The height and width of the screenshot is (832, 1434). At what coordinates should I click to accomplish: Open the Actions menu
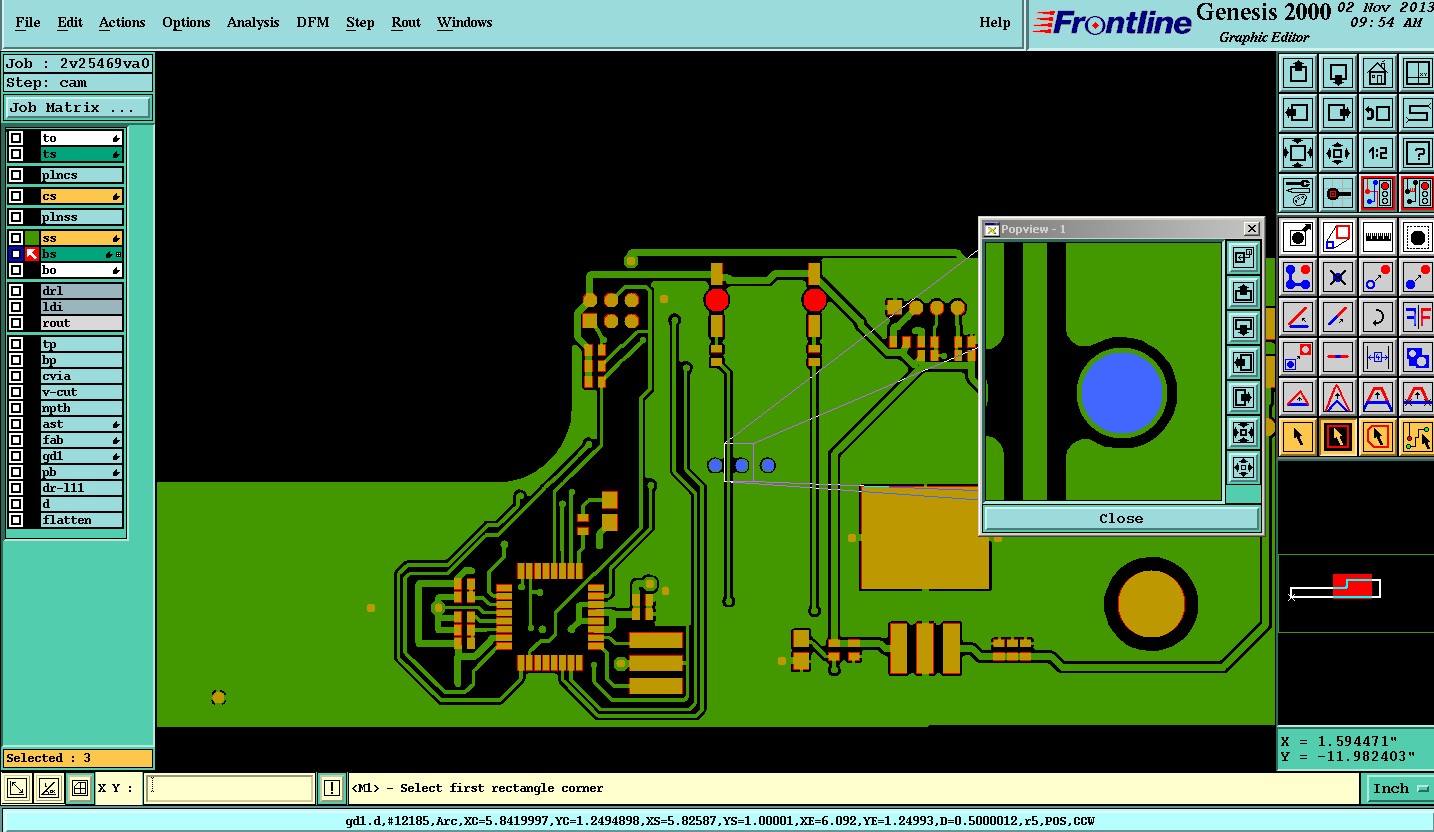click(122, 22)
